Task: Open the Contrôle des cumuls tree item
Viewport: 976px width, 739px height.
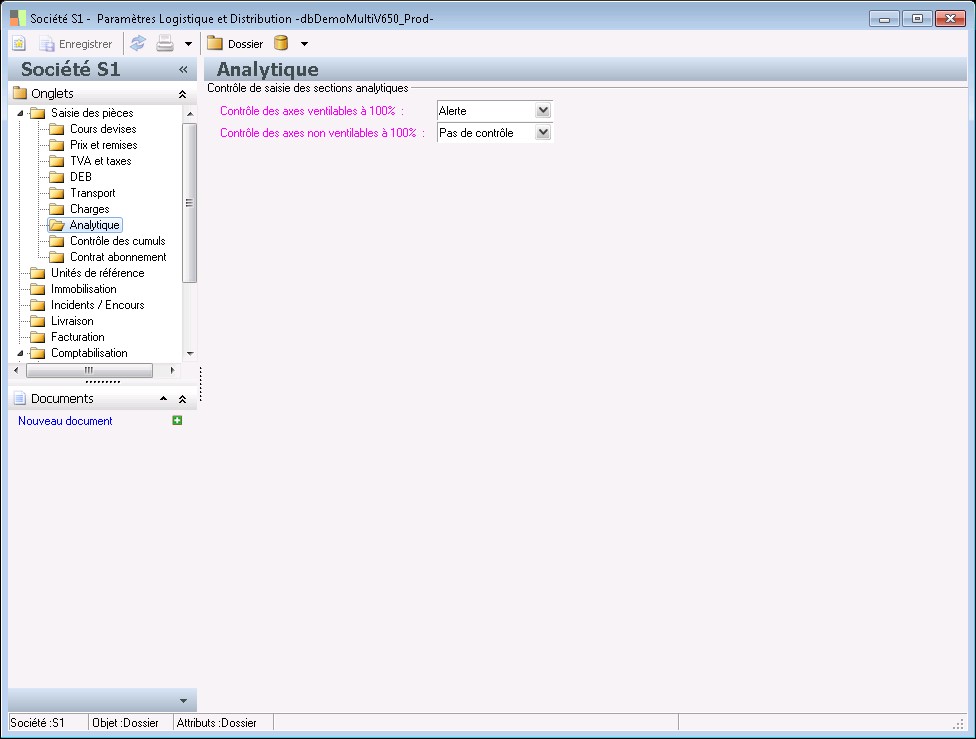Action: click(117, 241)
